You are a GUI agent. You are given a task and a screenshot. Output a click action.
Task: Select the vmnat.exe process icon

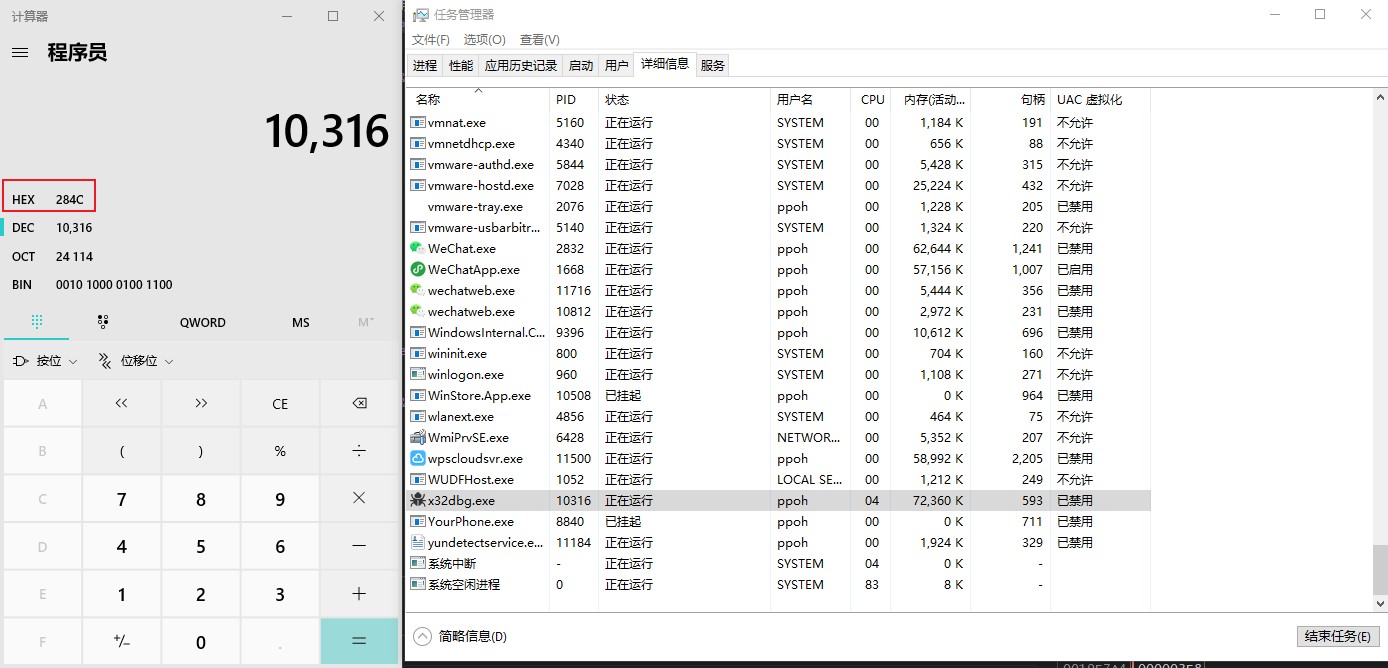click(x=418, y=122)
